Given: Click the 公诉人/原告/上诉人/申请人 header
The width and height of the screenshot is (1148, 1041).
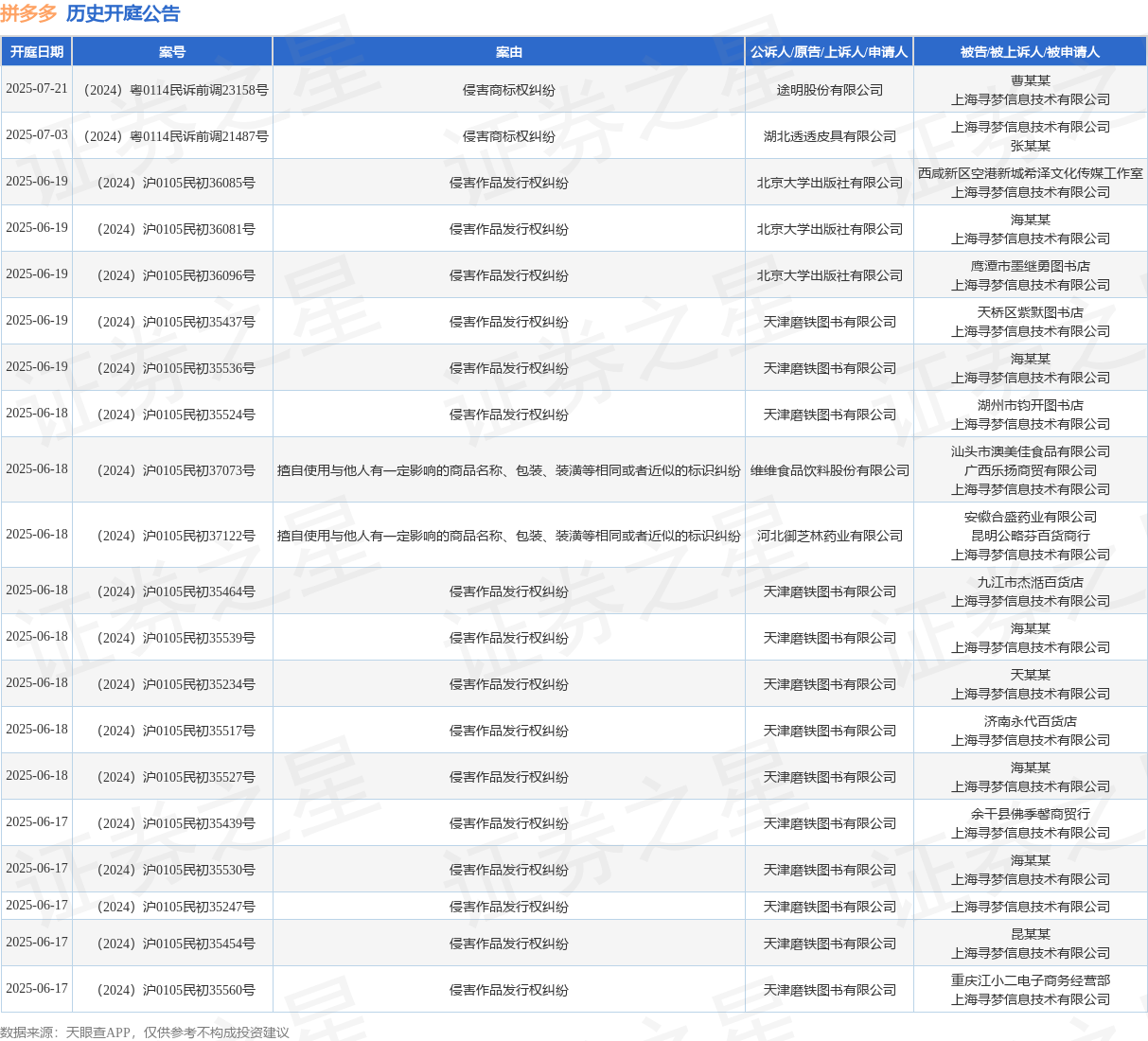Looking at the screenshot, I should tap(829, 52).
